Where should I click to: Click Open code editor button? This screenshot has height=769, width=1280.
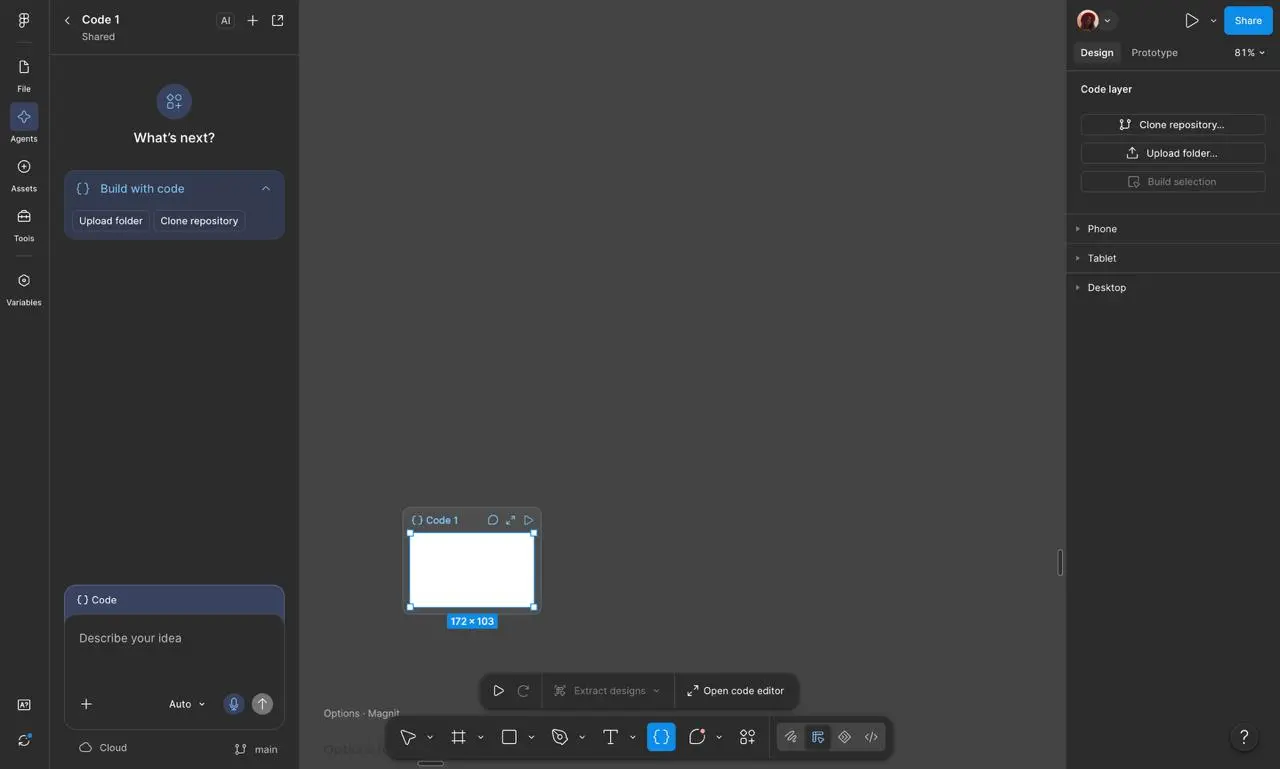736,691
